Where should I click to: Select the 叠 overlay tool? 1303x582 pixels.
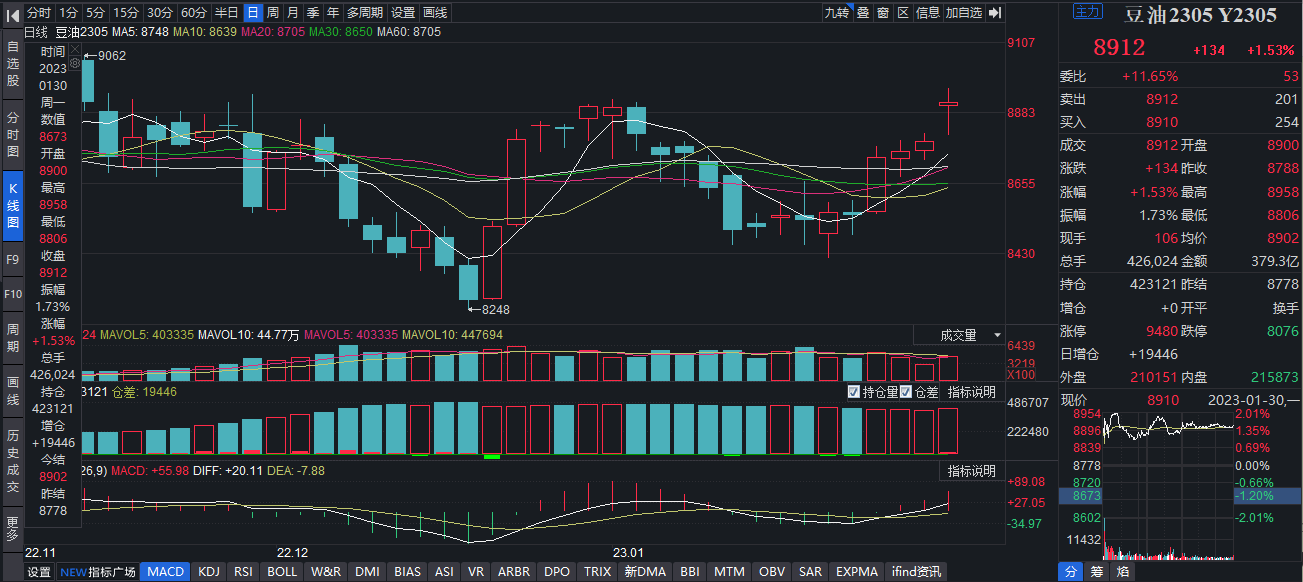(862, 13)
